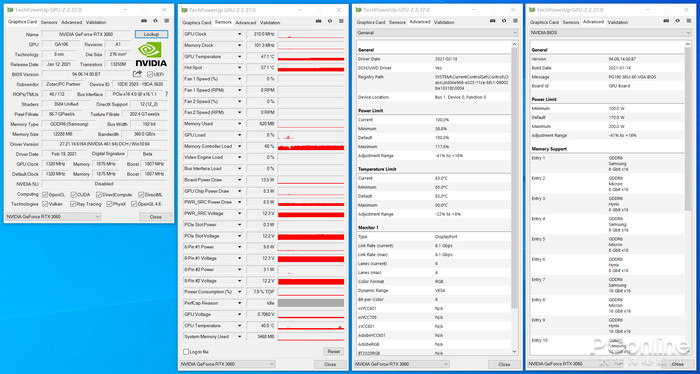The width and height of the screenshot is (700, 374).
Task: Open the NVIDIA BIOS category dropdown
Action: point(611,33)
